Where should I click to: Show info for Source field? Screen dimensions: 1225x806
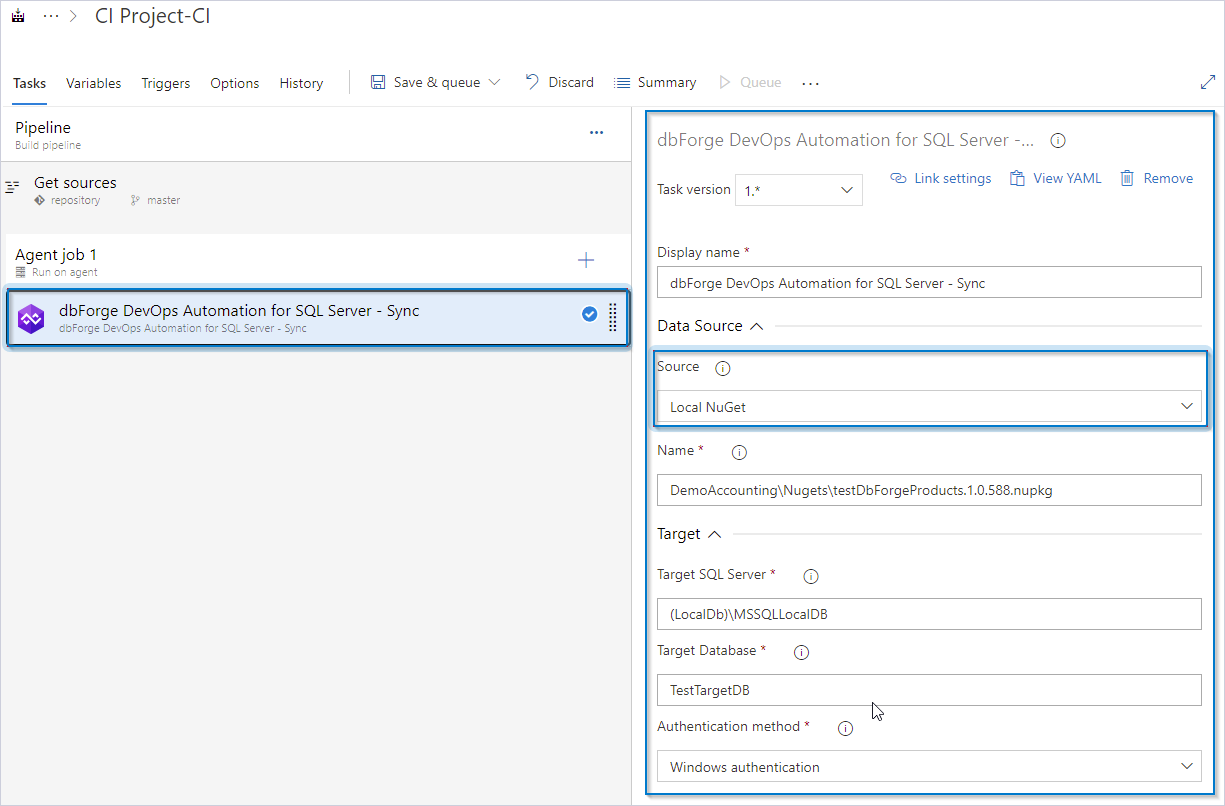[723, 368]
